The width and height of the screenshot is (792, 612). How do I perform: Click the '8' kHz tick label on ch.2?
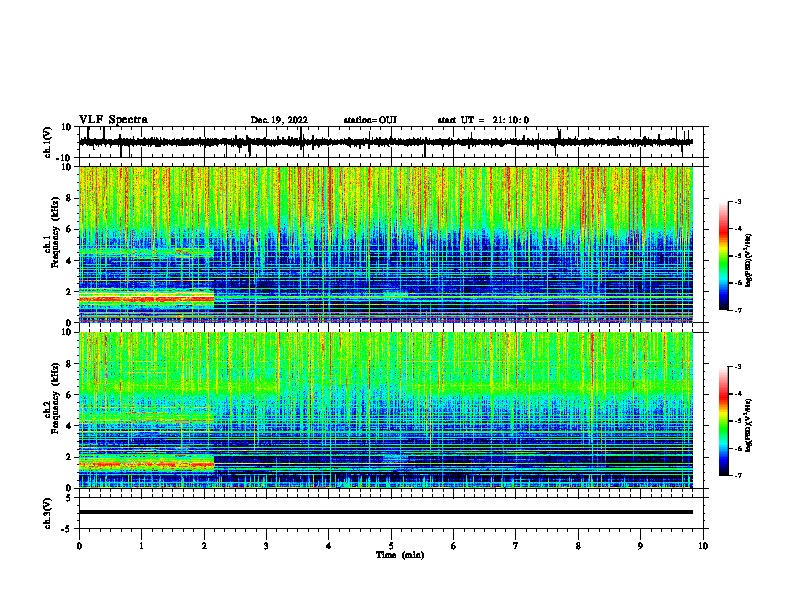coord(70,363)
